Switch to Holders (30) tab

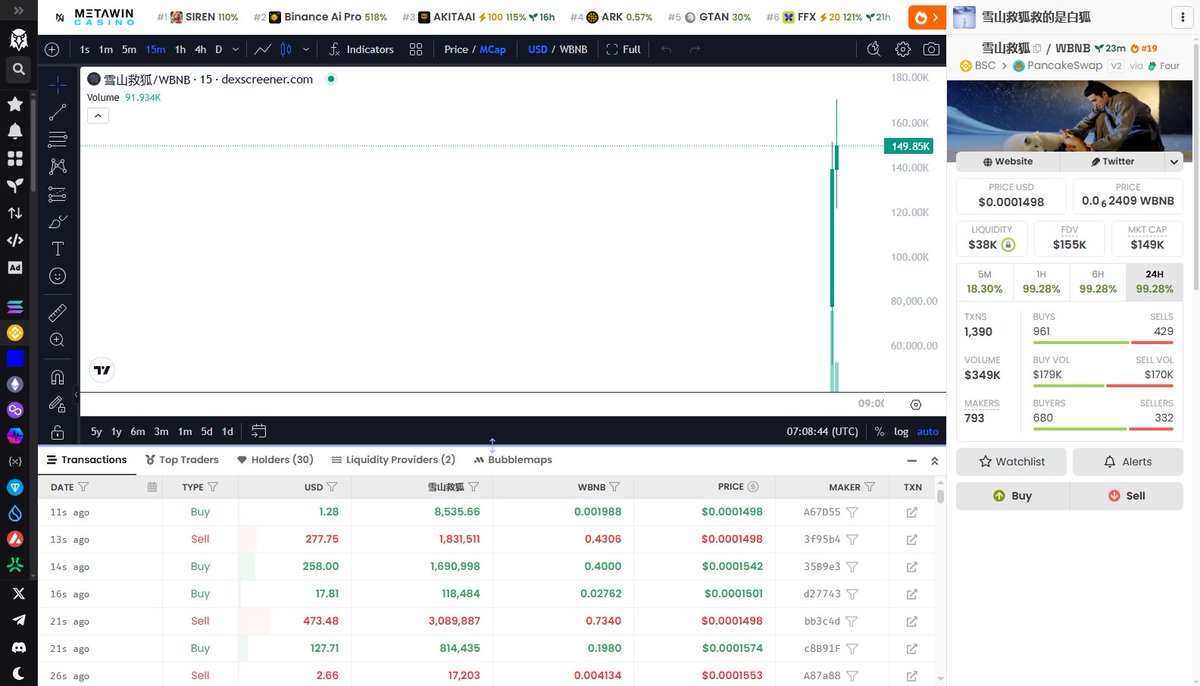(275, 460)
